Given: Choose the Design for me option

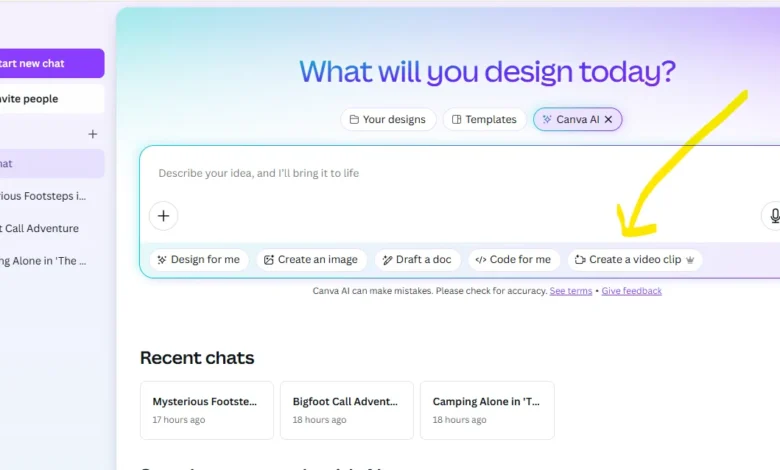Looking at the screenshot, I should (199, 260).
